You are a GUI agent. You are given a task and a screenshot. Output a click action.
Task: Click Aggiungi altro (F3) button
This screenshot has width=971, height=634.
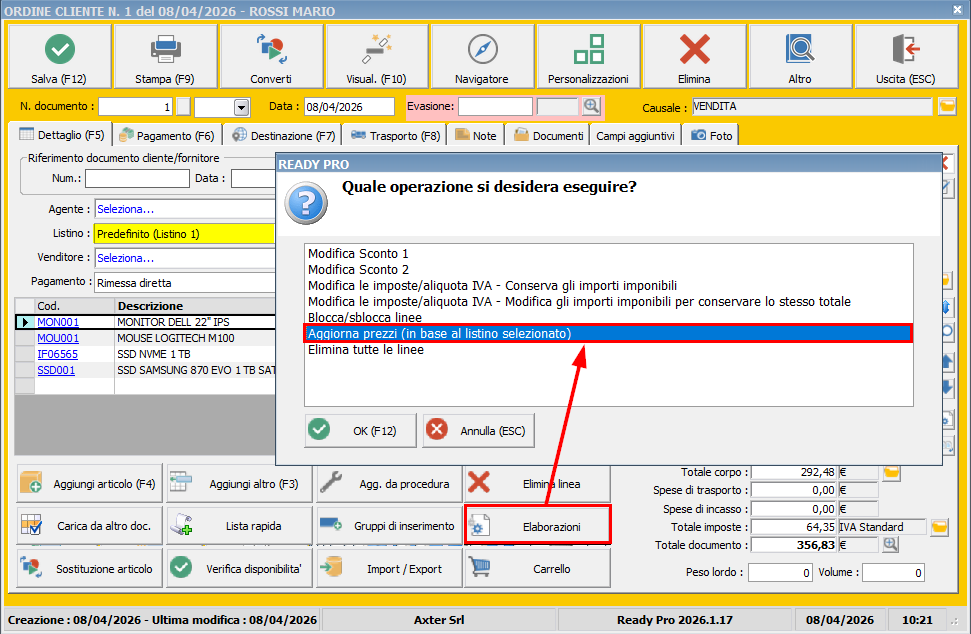[239, 483]
